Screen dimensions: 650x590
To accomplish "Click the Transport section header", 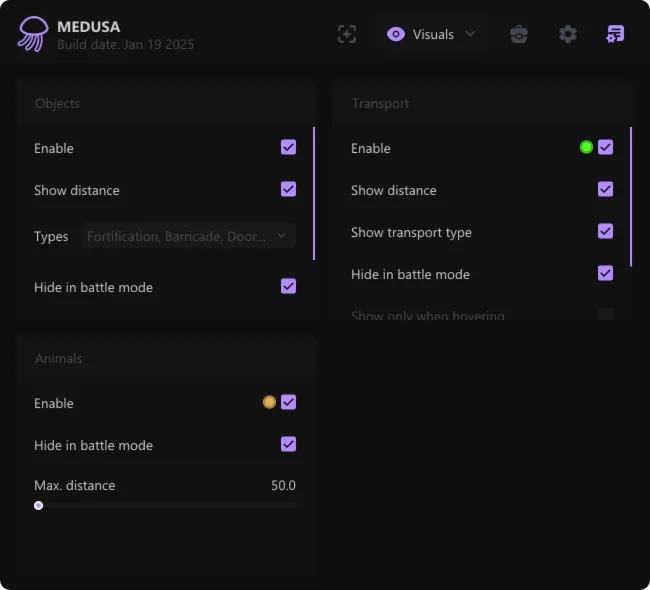I will click(380, 103).
